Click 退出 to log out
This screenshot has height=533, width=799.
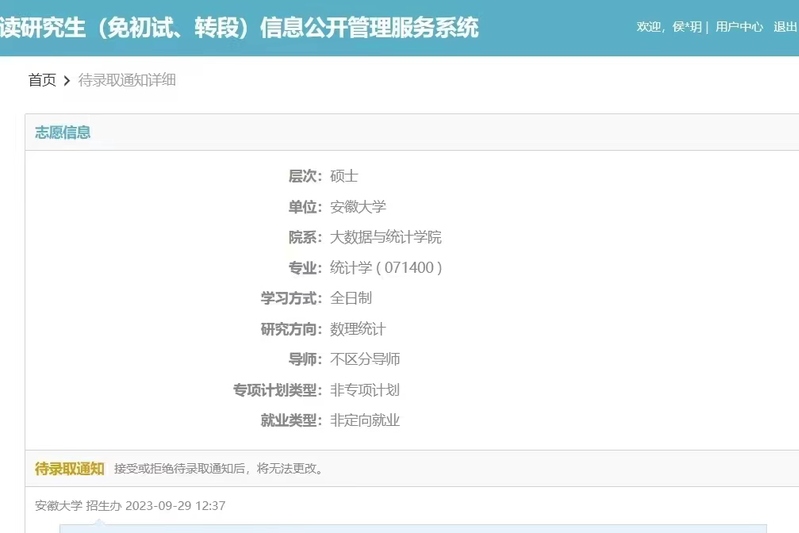tap(785, 27)
